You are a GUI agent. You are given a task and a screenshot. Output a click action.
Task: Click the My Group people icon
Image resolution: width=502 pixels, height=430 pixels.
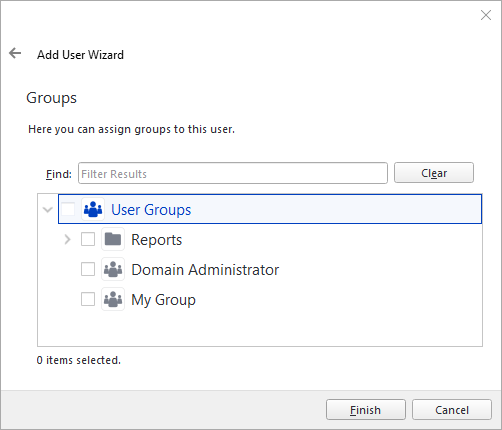[x=113, y=299]
